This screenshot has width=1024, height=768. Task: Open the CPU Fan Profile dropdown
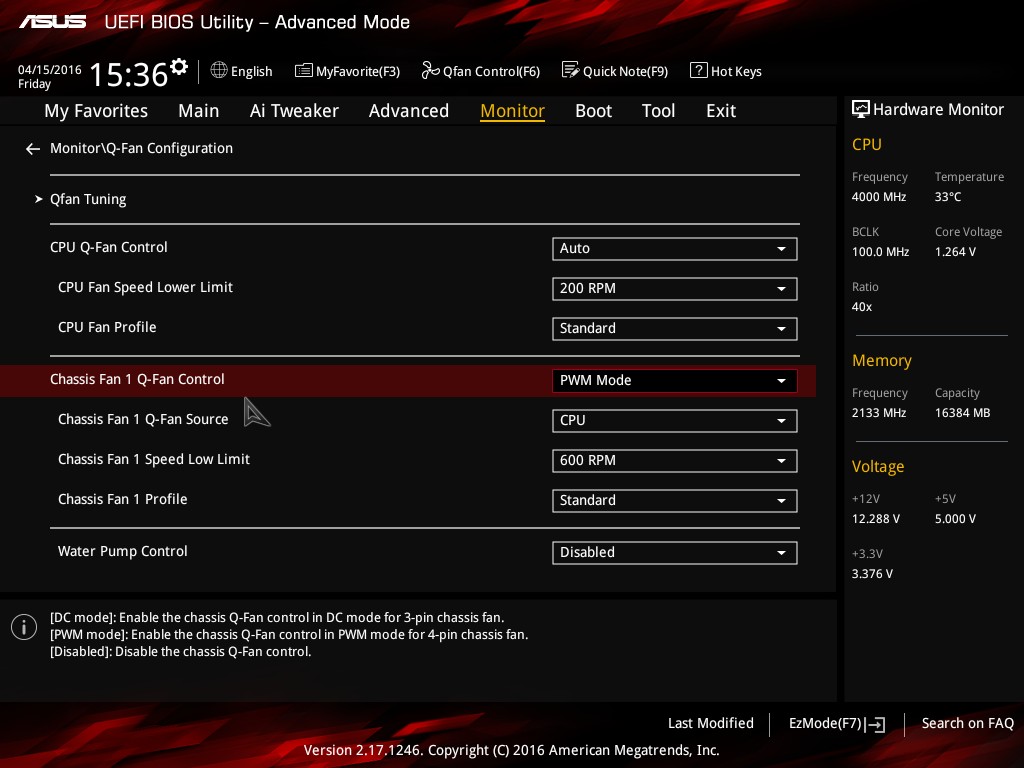[x=675, y=328]
